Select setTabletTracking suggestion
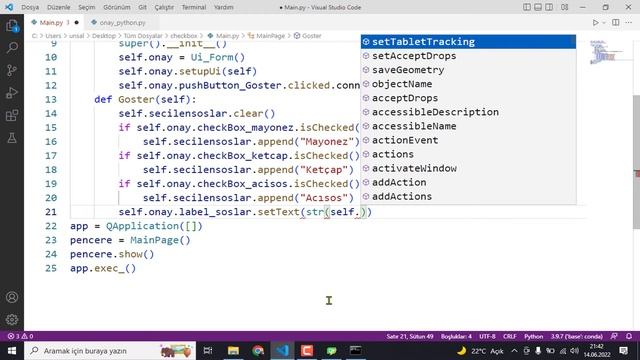 pyautogui.click(x=468, y=42)
